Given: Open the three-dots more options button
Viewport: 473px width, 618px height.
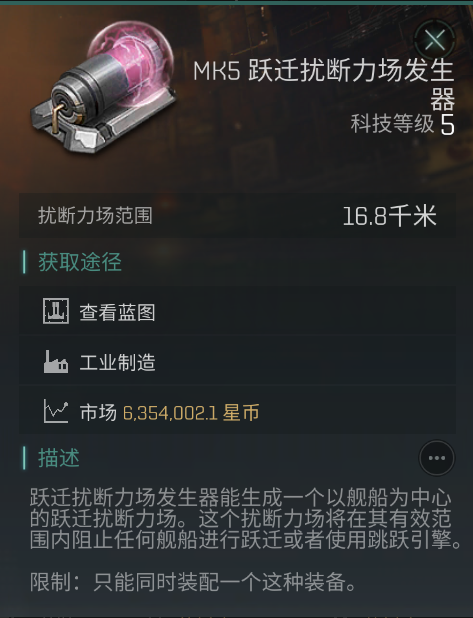Looking at the screenshot, I should point(436,458).
